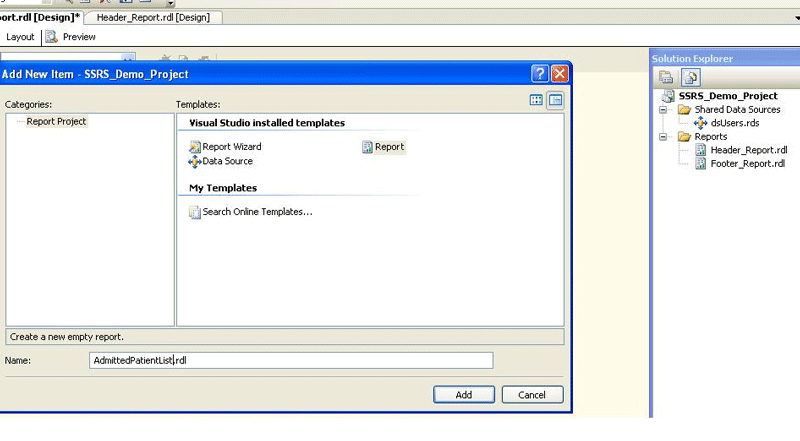The width and height of the screenshot is (800, 441).
Task: Select the Report template
Action: (x=384, y=147)
